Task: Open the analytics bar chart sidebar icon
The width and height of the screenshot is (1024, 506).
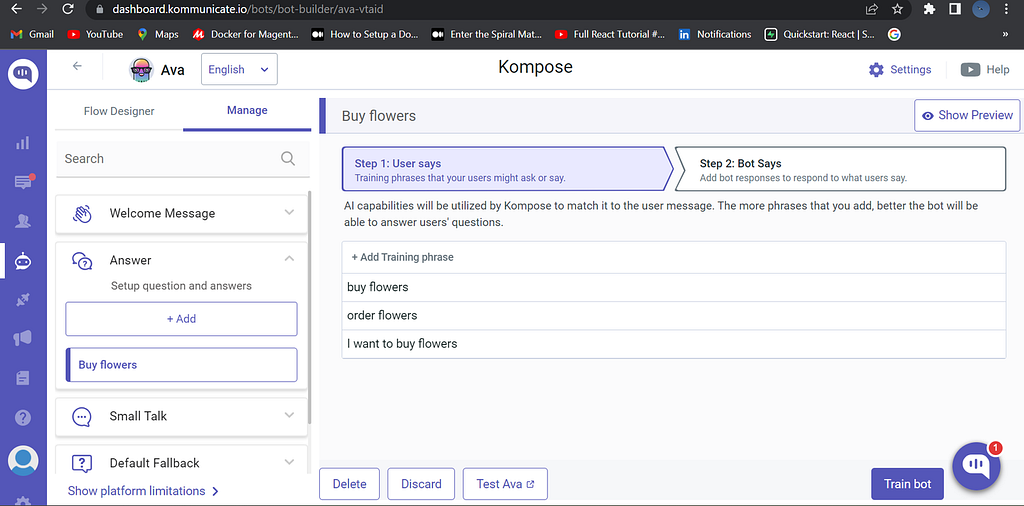Action: (x=23, y=143)
